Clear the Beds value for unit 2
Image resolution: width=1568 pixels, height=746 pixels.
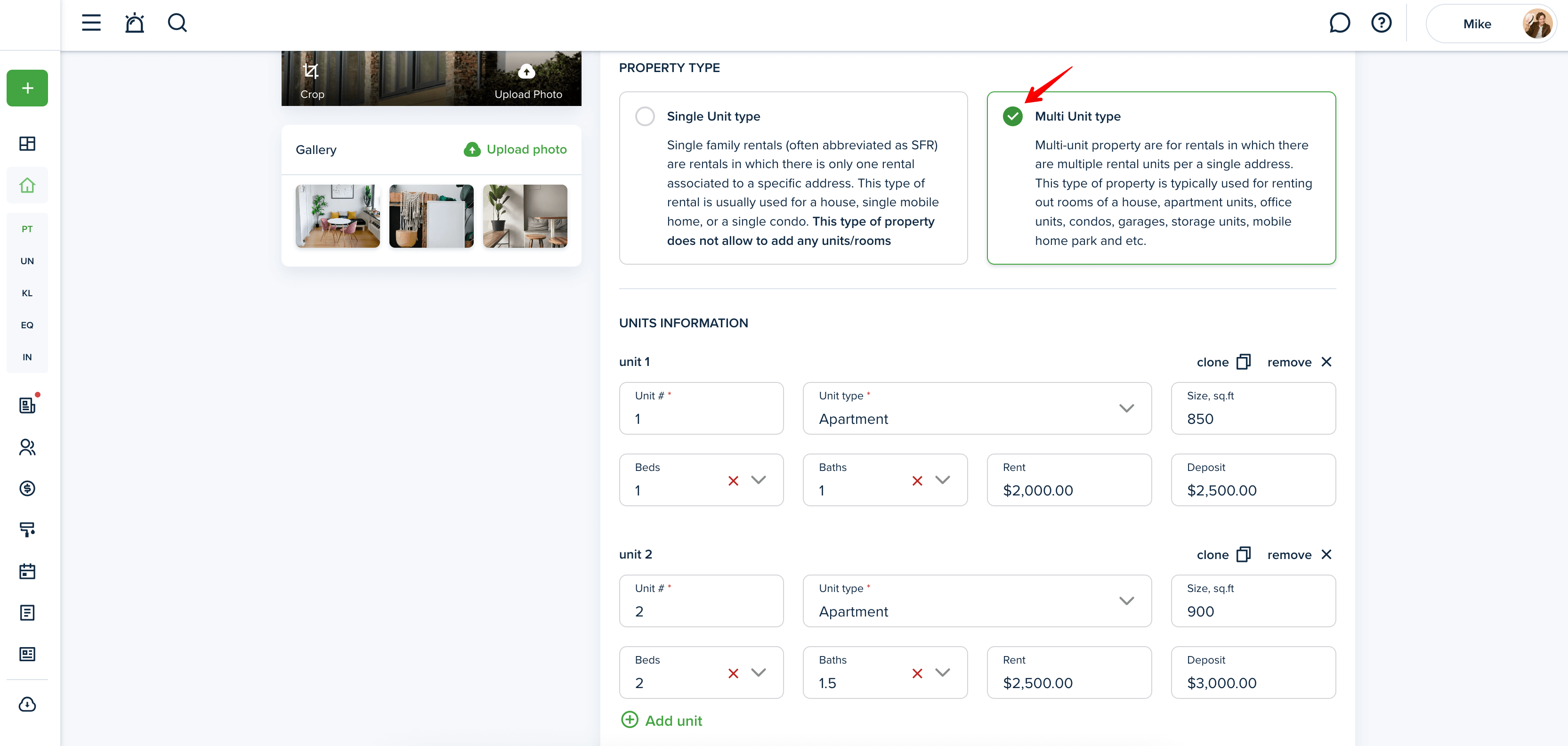734,673
